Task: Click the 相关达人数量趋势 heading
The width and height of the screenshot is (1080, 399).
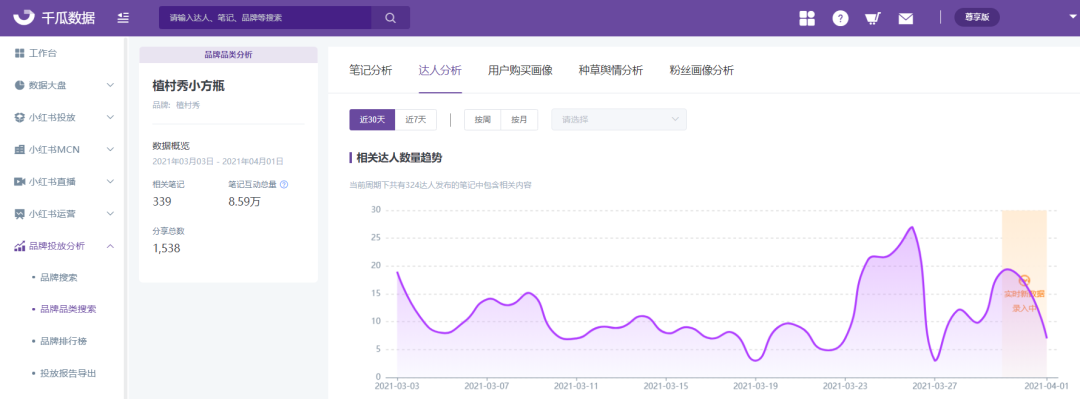Action: point(399,158)
